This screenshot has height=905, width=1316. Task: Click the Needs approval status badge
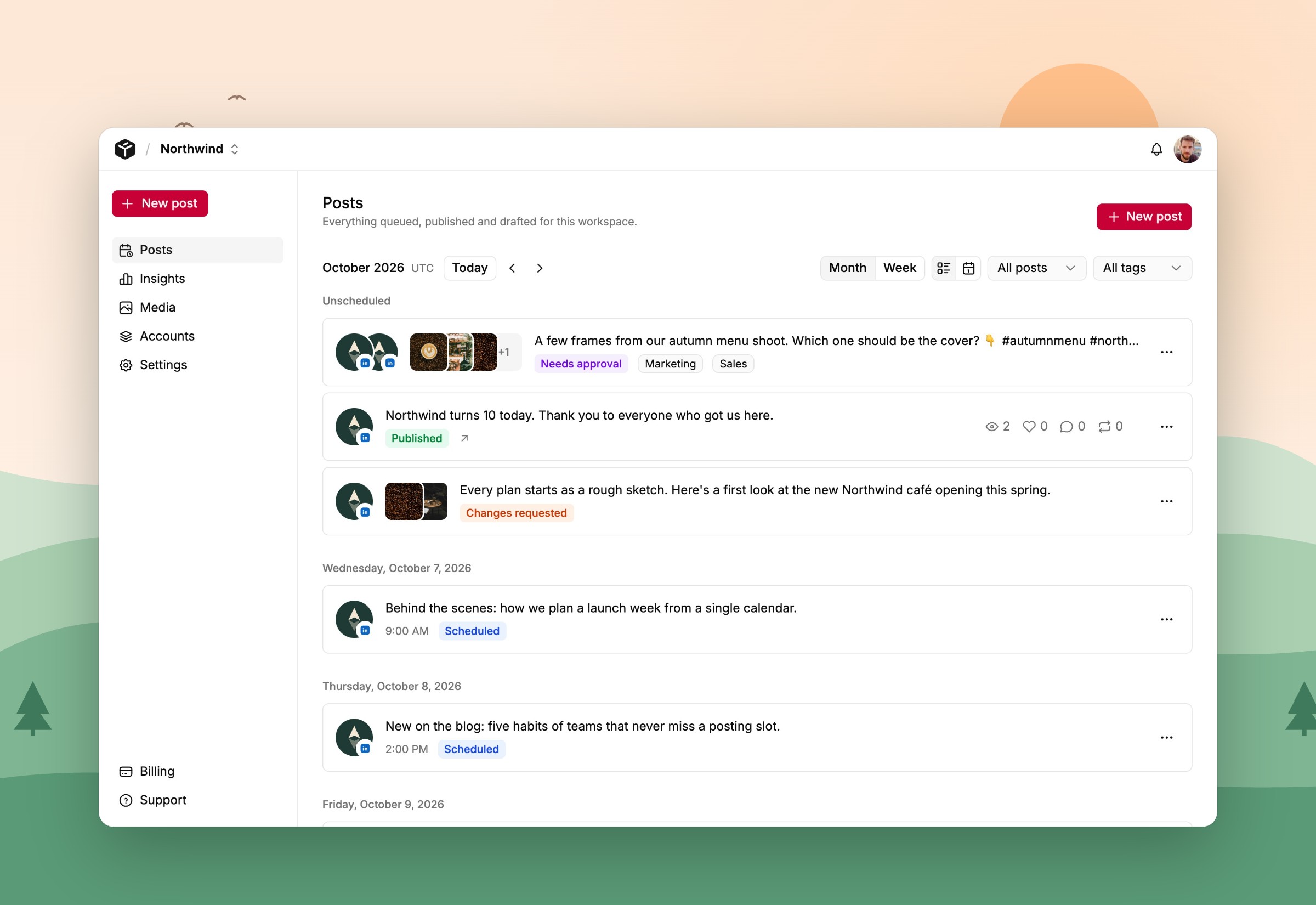point(581,364)
